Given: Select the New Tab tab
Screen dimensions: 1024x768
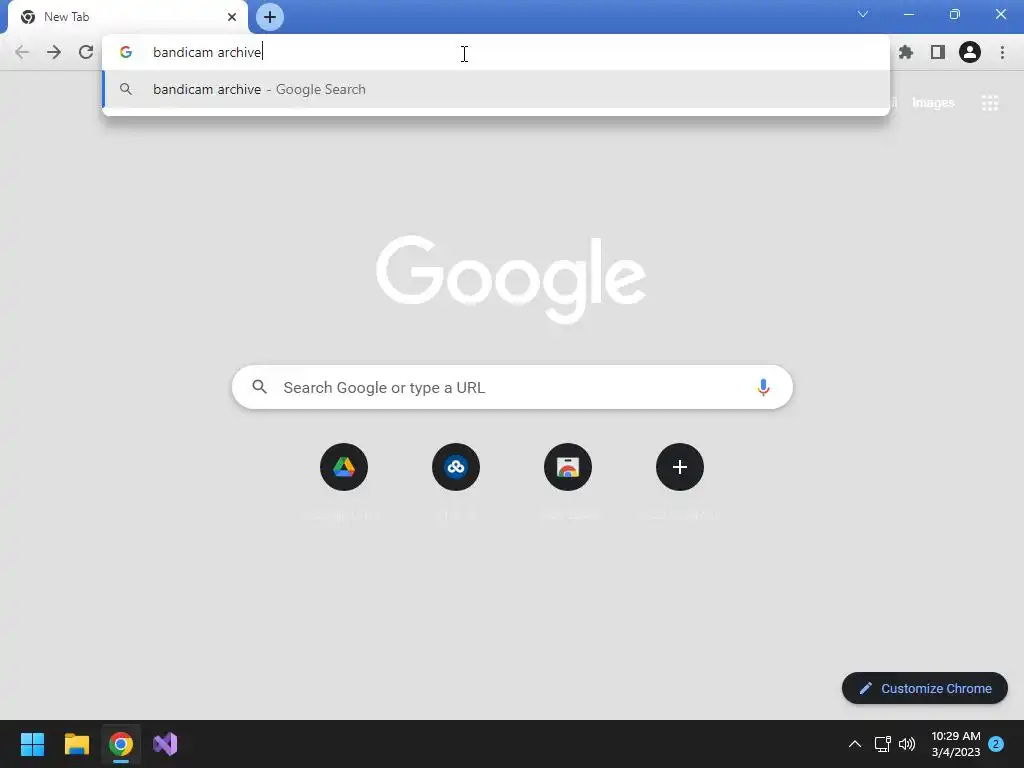Looking at the screenshot, I should click(x=127, y=17).
